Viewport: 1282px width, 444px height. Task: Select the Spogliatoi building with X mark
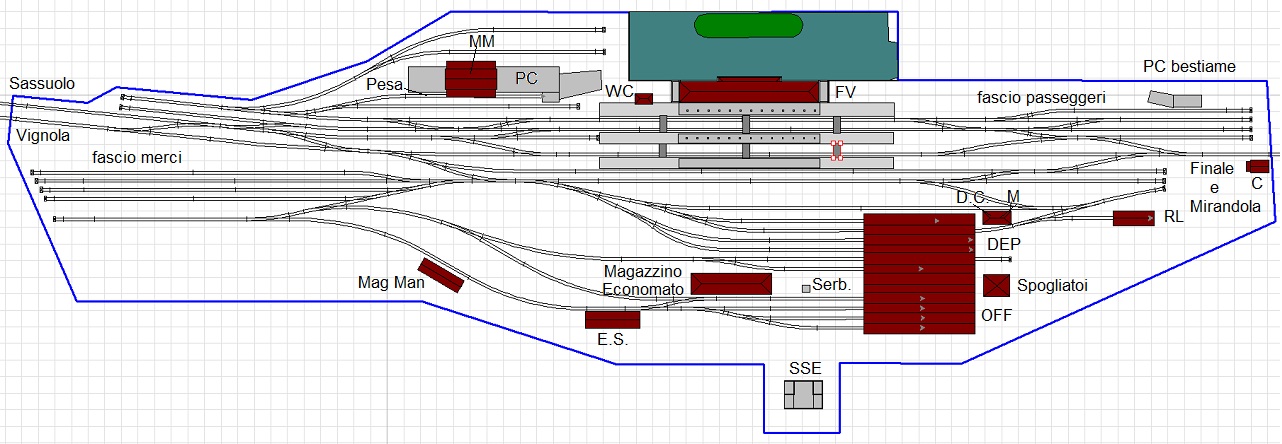[x=995, y=285]
